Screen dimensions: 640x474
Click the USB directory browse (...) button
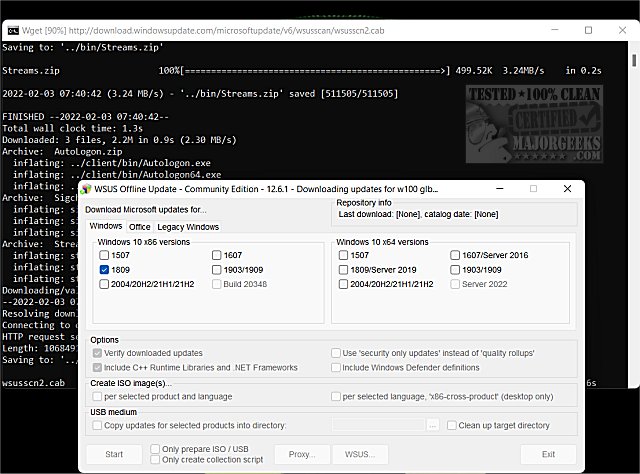click(433, 425)
